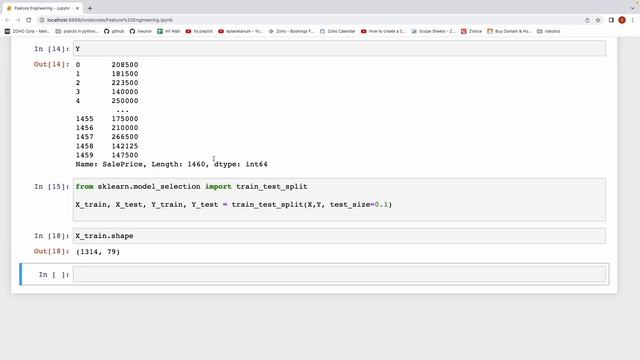Open the Zoho Bookings bookmark
This screenshot has width=640, height=360.
[291, 31]
